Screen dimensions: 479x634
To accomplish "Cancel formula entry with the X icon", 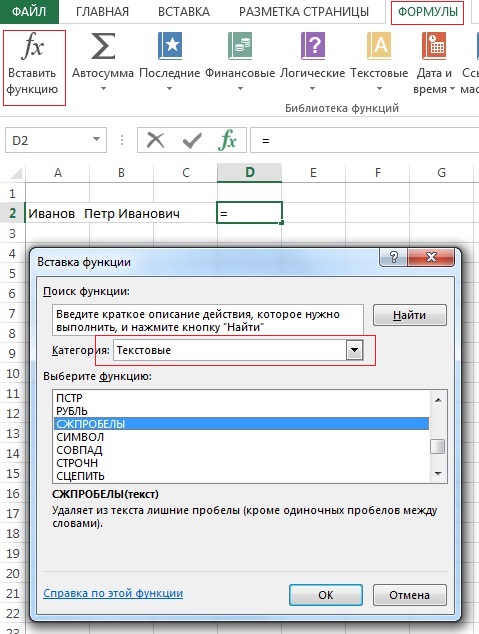I will coord(156,140).
